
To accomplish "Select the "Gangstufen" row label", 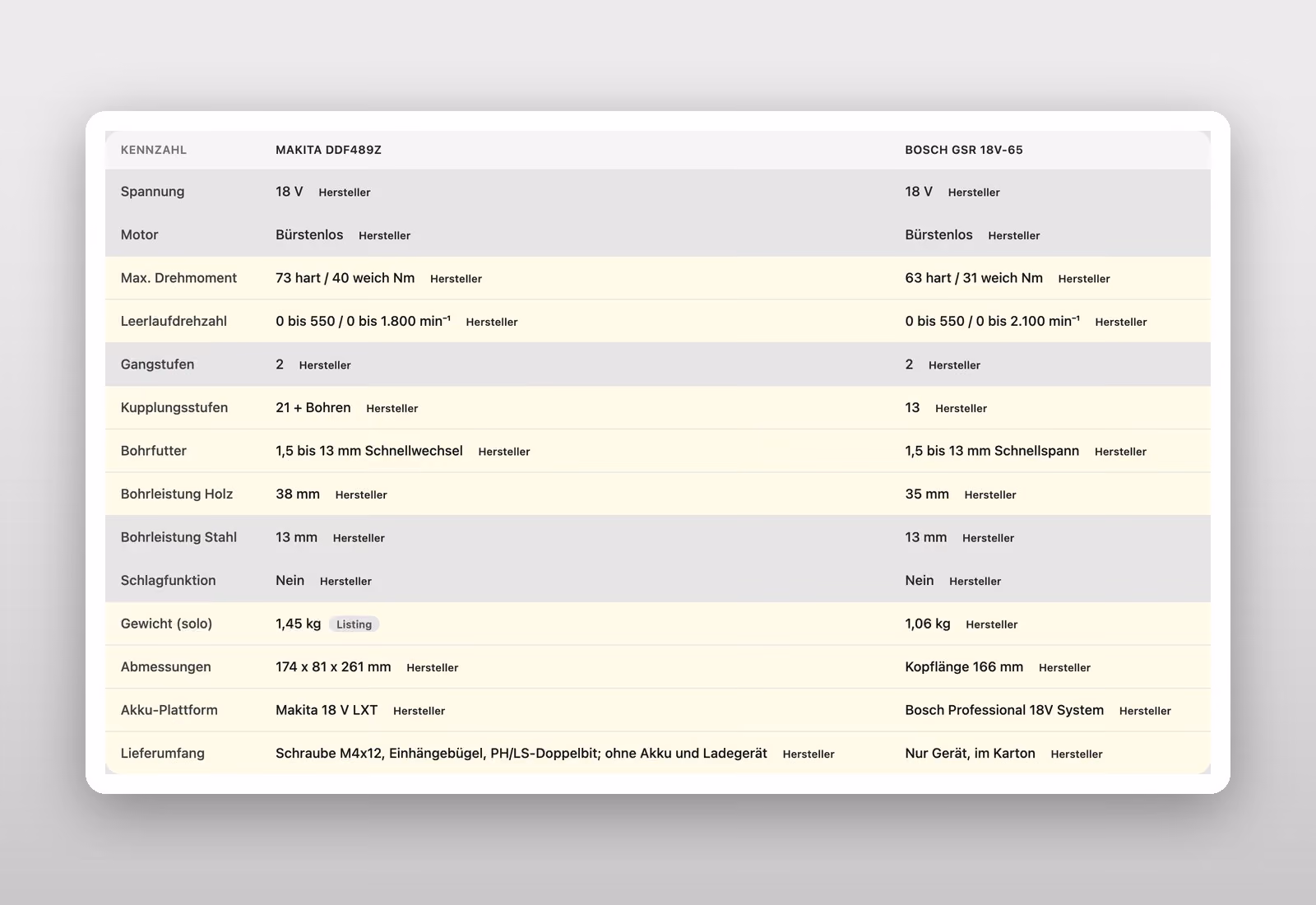I will pos(157,364).
